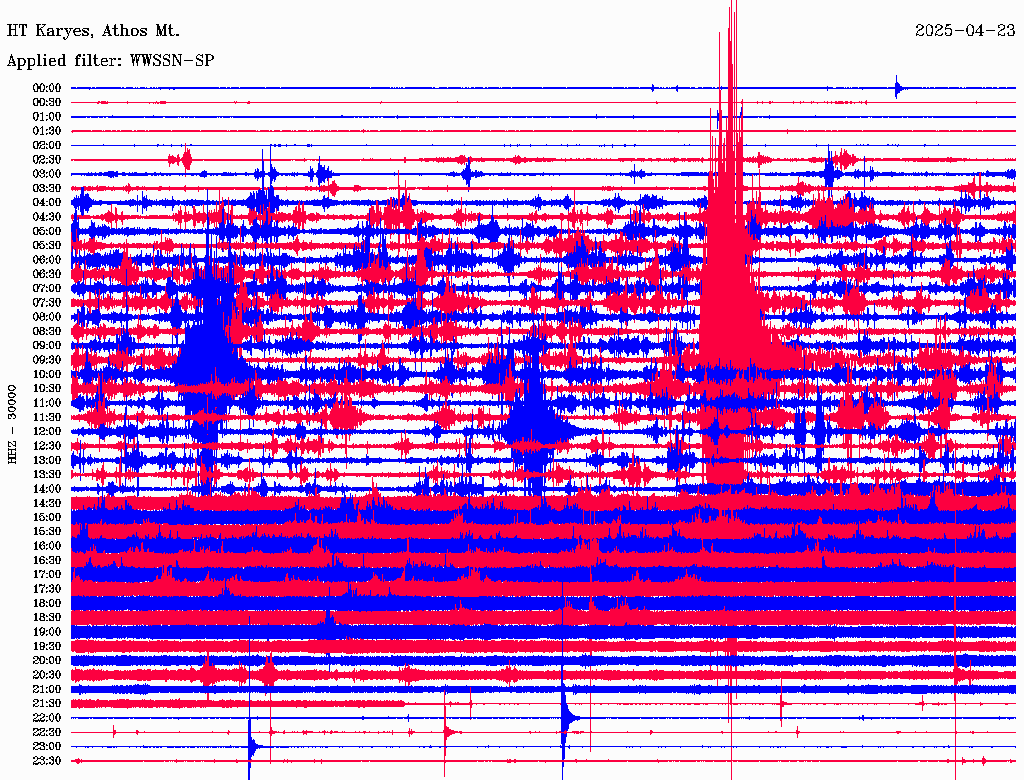Click the red spike onset on the 22:30 trace
This screenshot has height=780, width=1024.
tap(447, 731)
